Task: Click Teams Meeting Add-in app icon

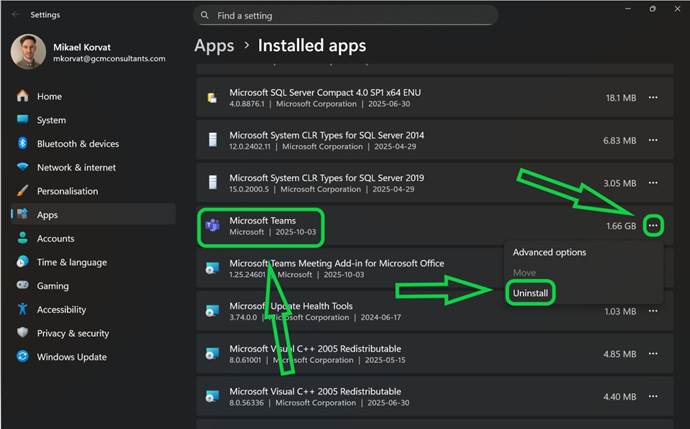Action: point(213,268)
